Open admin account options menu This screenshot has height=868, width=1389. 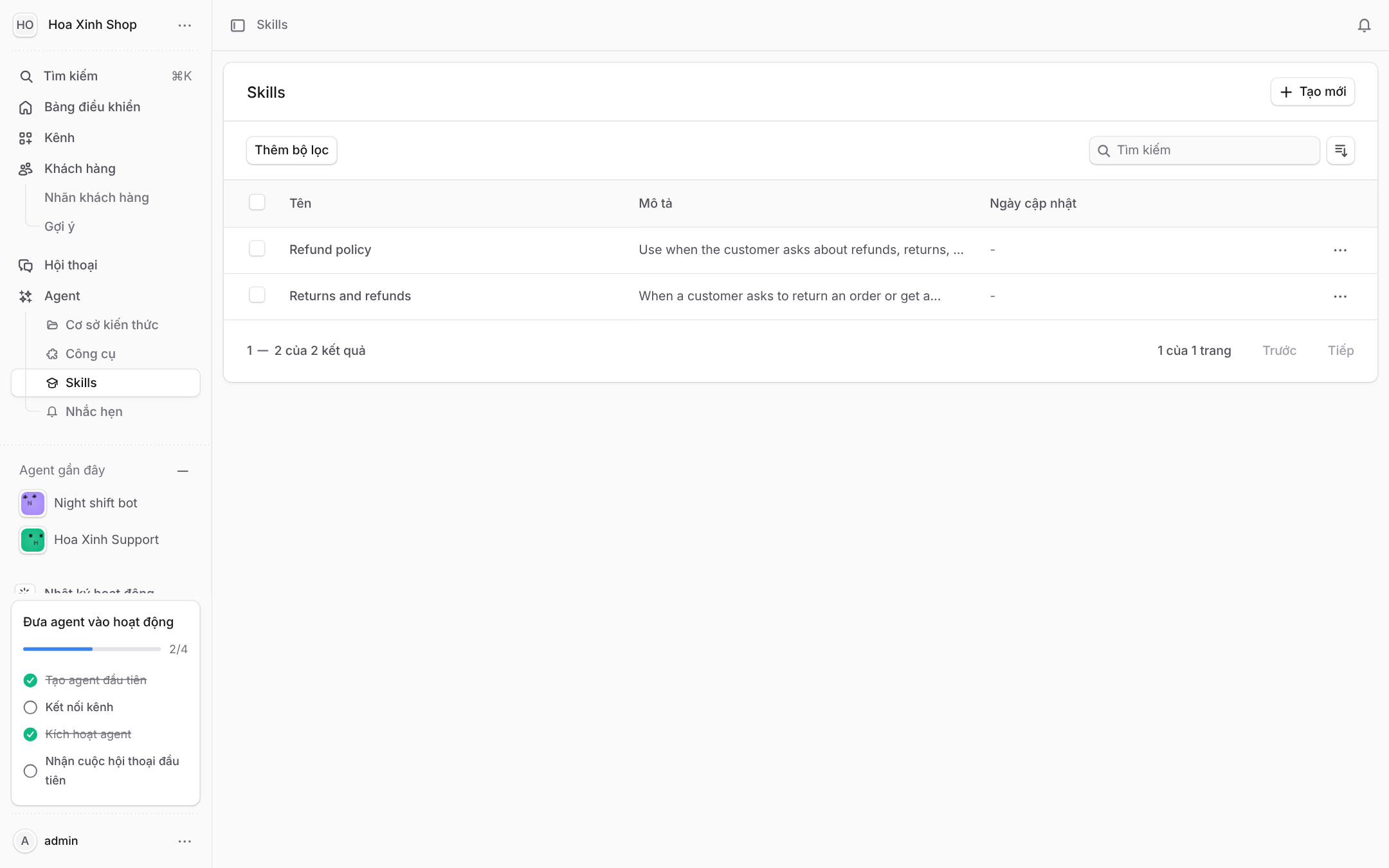tap(185, 841)
